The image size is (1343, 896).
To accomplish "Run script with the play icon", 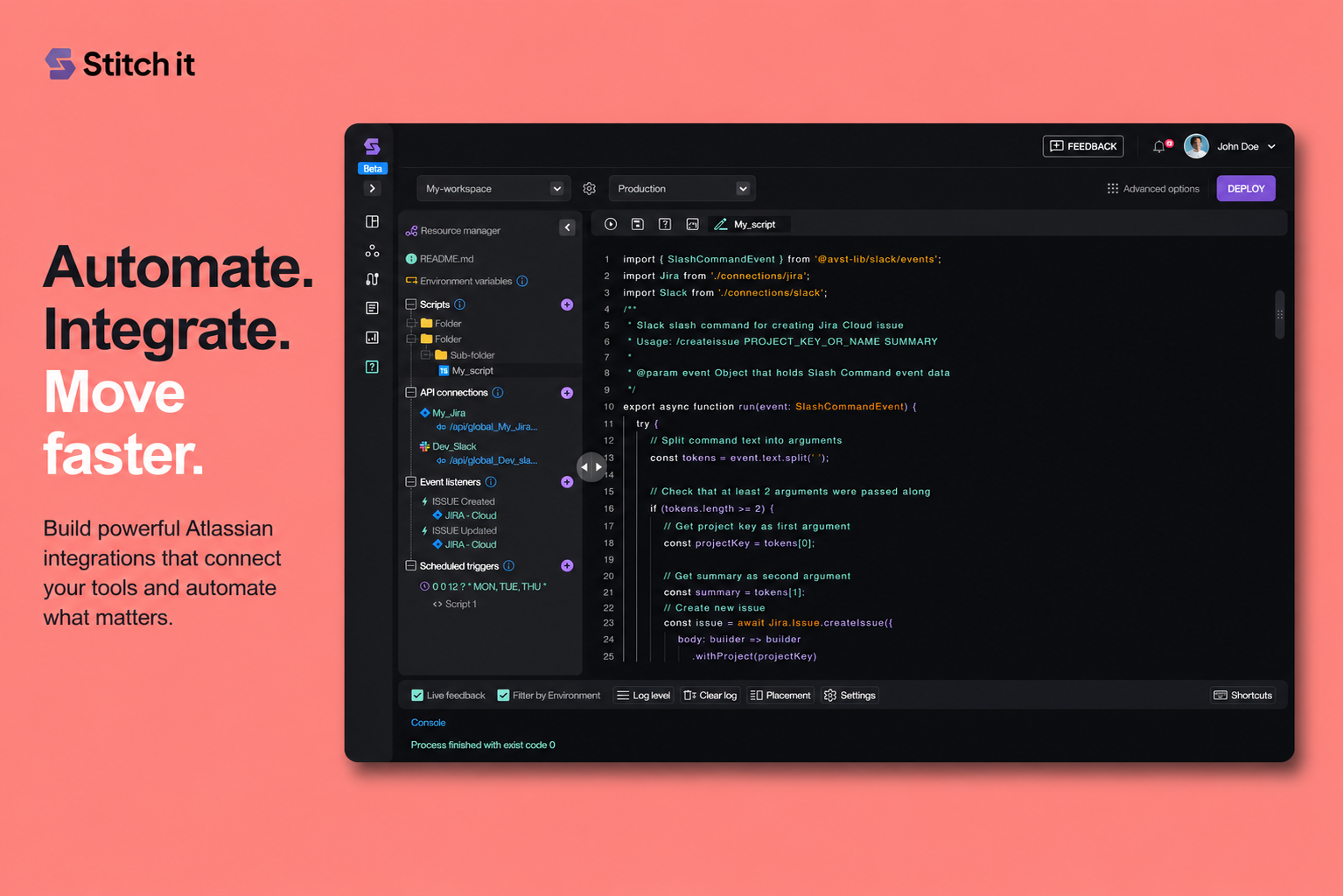I will (611, 224).
